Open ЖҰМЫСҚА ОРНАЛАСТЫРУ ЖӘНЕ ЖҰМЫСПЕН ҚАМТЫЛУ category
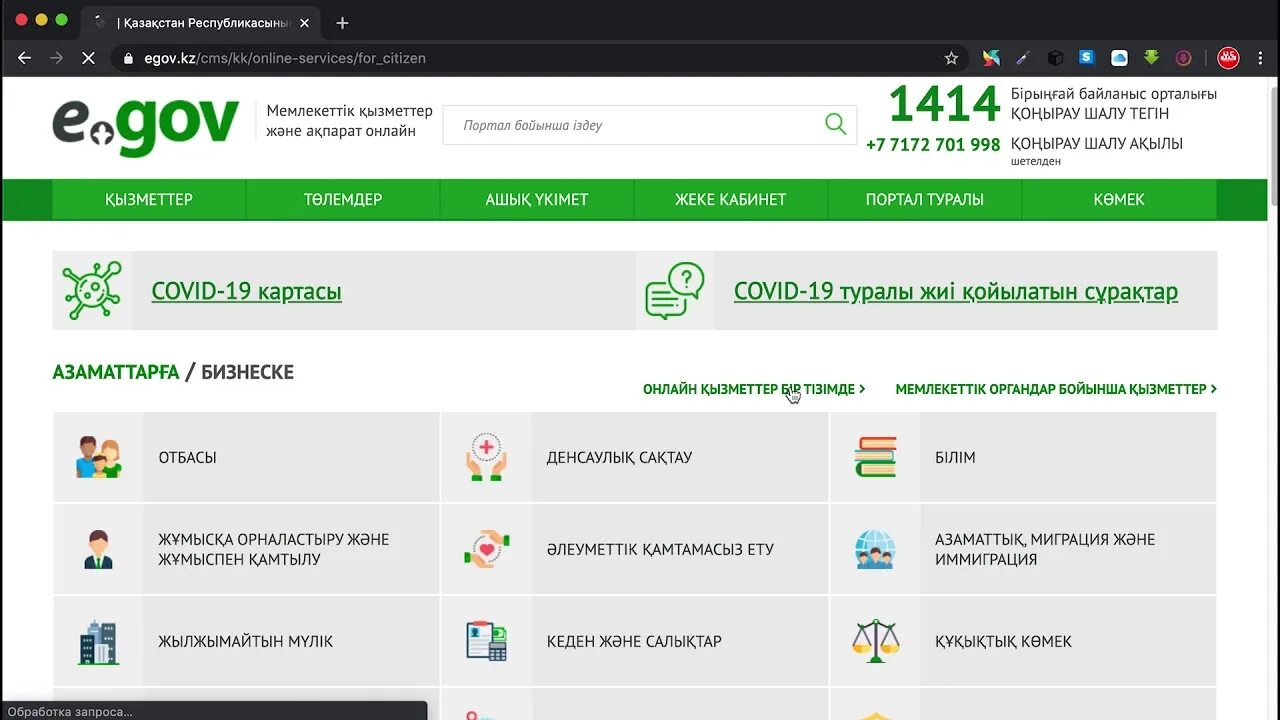 (246, 549)
